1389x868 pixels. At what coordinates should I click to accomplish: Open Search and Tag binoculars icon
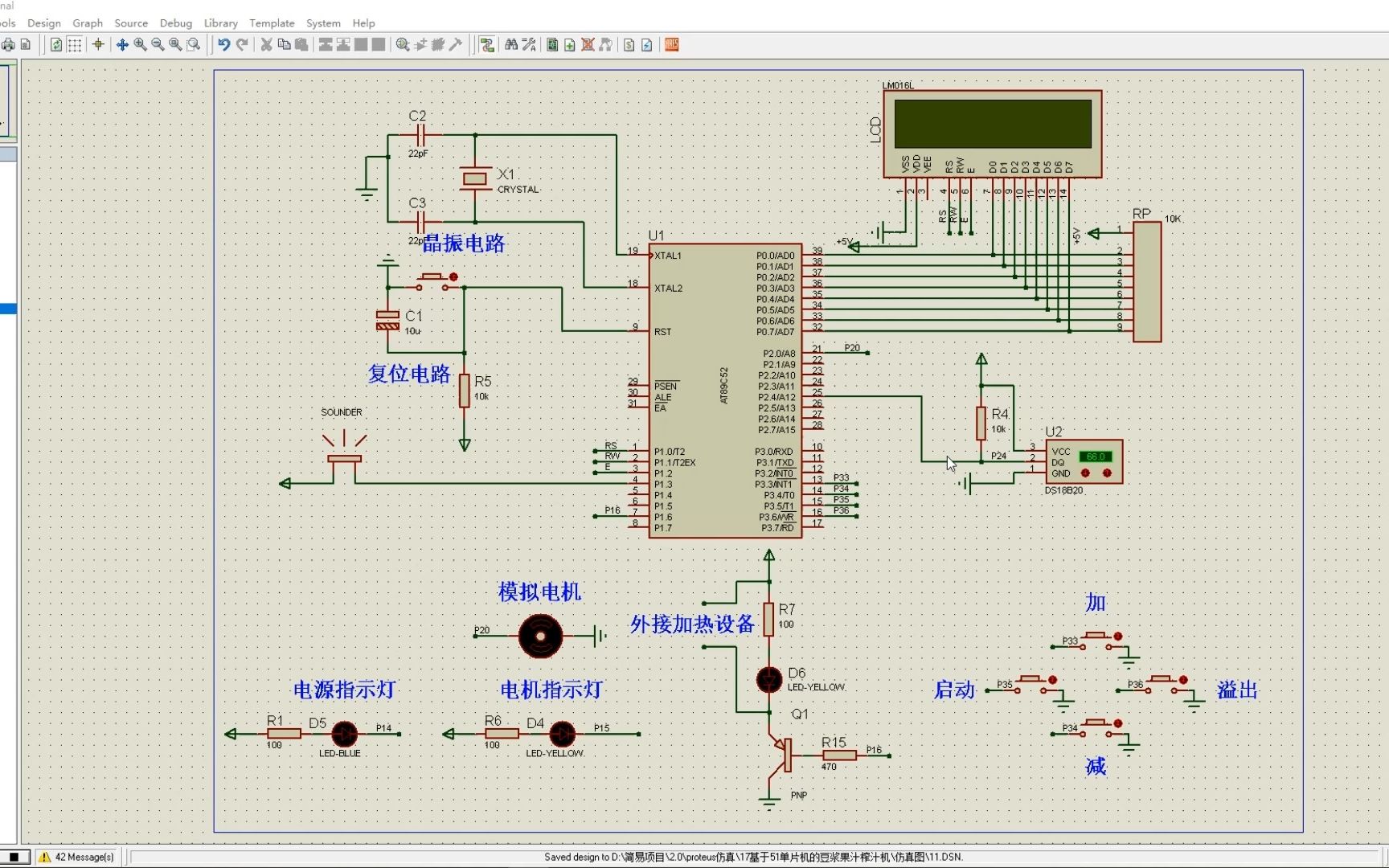pyautogui.click(x=510, y=45)
